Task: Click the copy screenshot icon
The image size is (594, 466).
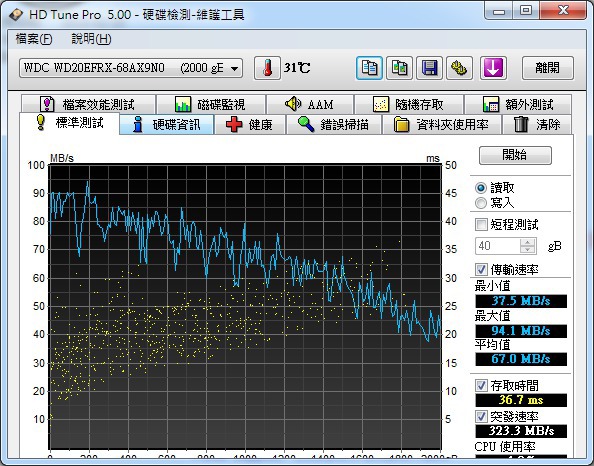Action: coord(399,68)
